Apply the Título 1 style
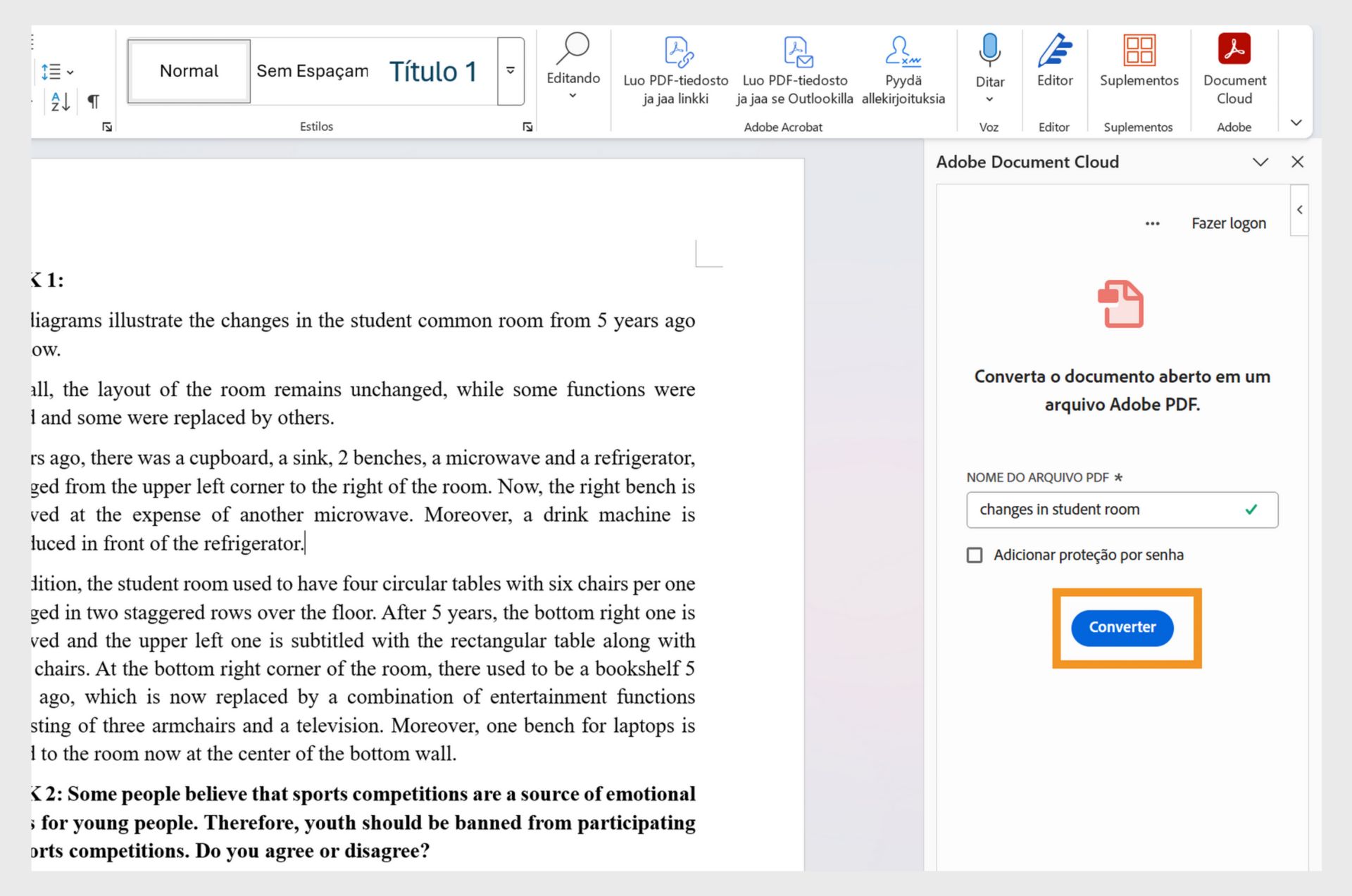The height and width of the screenshot is (896, 1352). 433,71
